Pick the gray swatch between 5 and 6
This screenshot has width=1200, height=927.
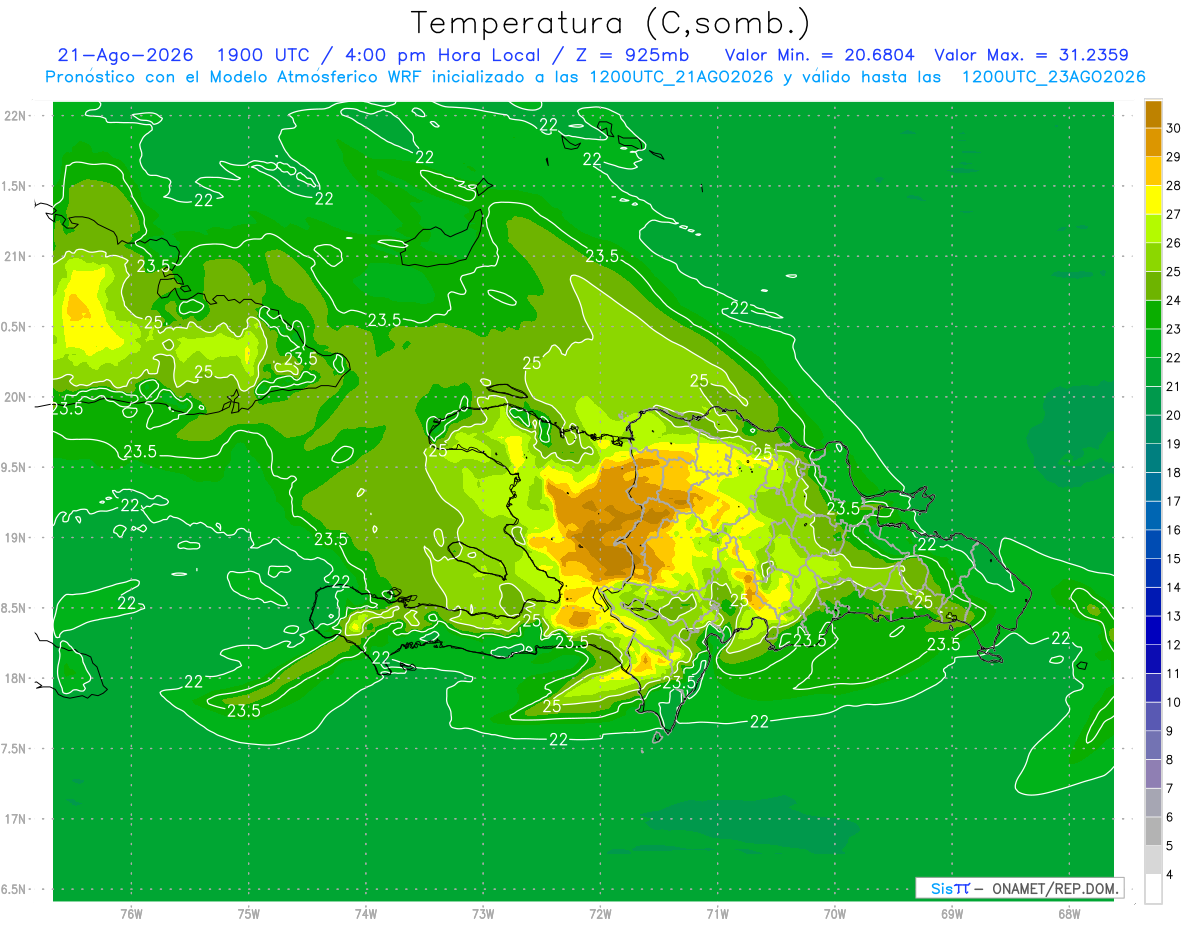(1153, 832)
